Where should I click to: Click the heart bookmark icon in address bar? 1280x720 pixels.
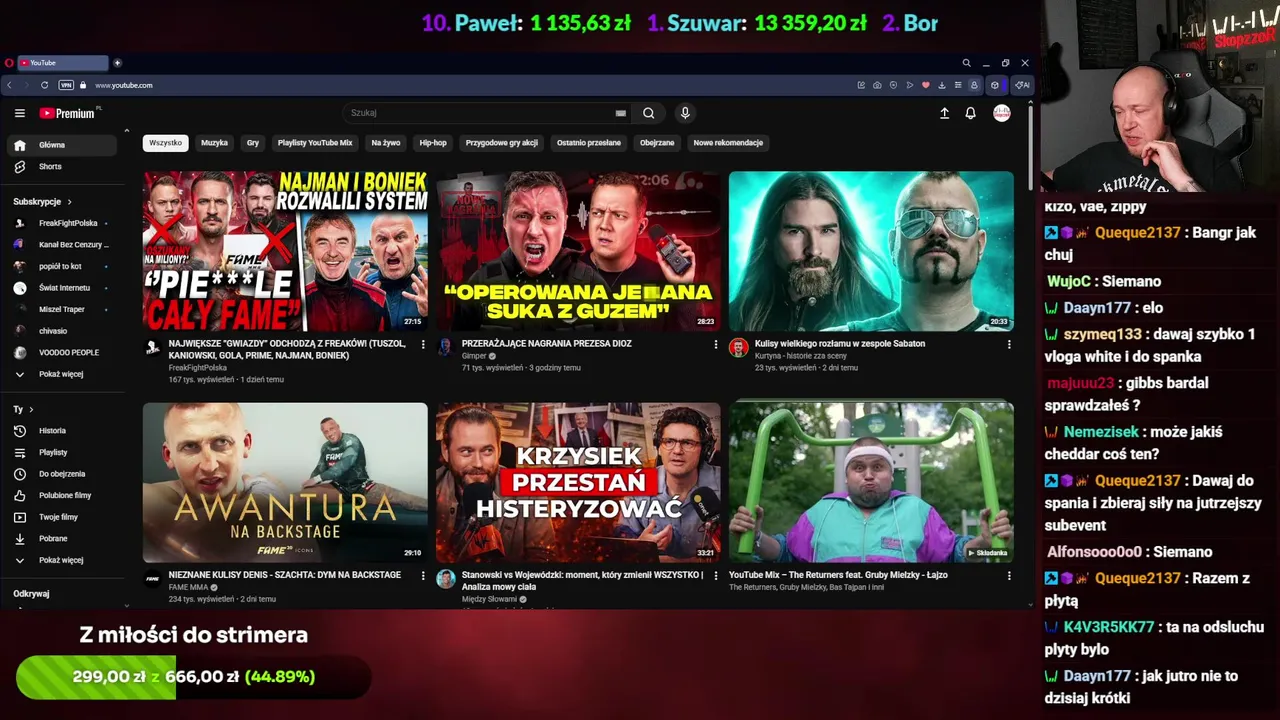[925, 85]
